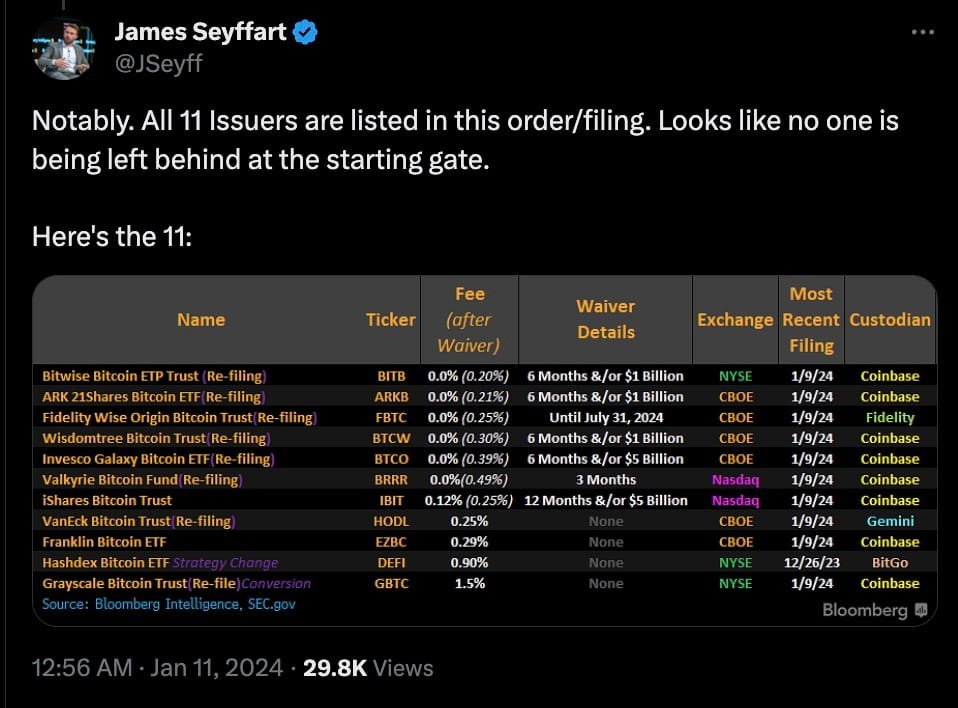
Task: Click the 29.8K Views count
Action: click(368, 668)
